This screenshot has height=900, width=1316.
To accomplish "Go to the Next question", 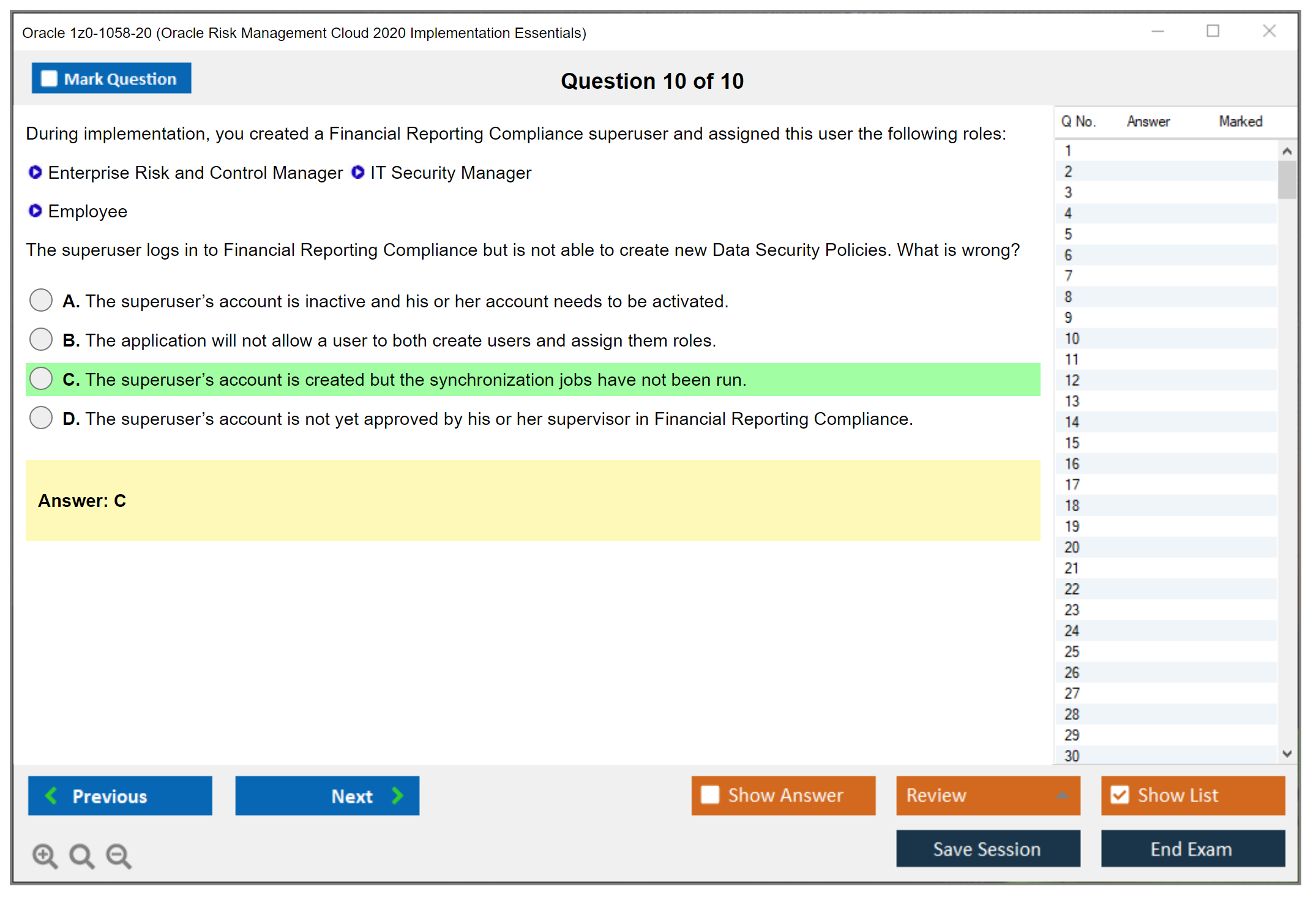I will [x=327, y=795].
